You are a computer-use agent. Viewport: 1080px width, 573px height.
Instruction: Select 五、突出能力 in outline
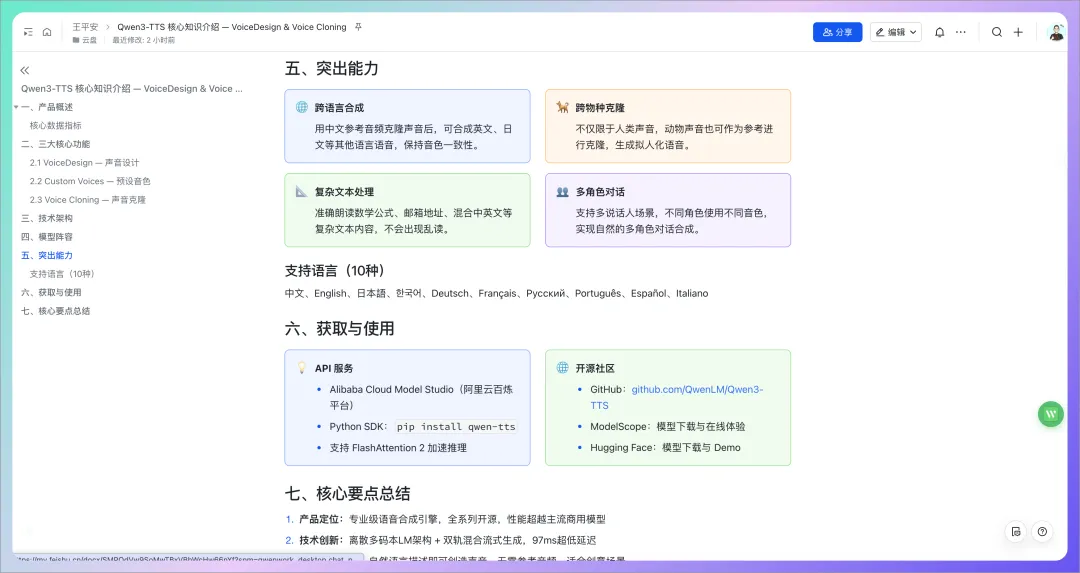click(47, 256)
